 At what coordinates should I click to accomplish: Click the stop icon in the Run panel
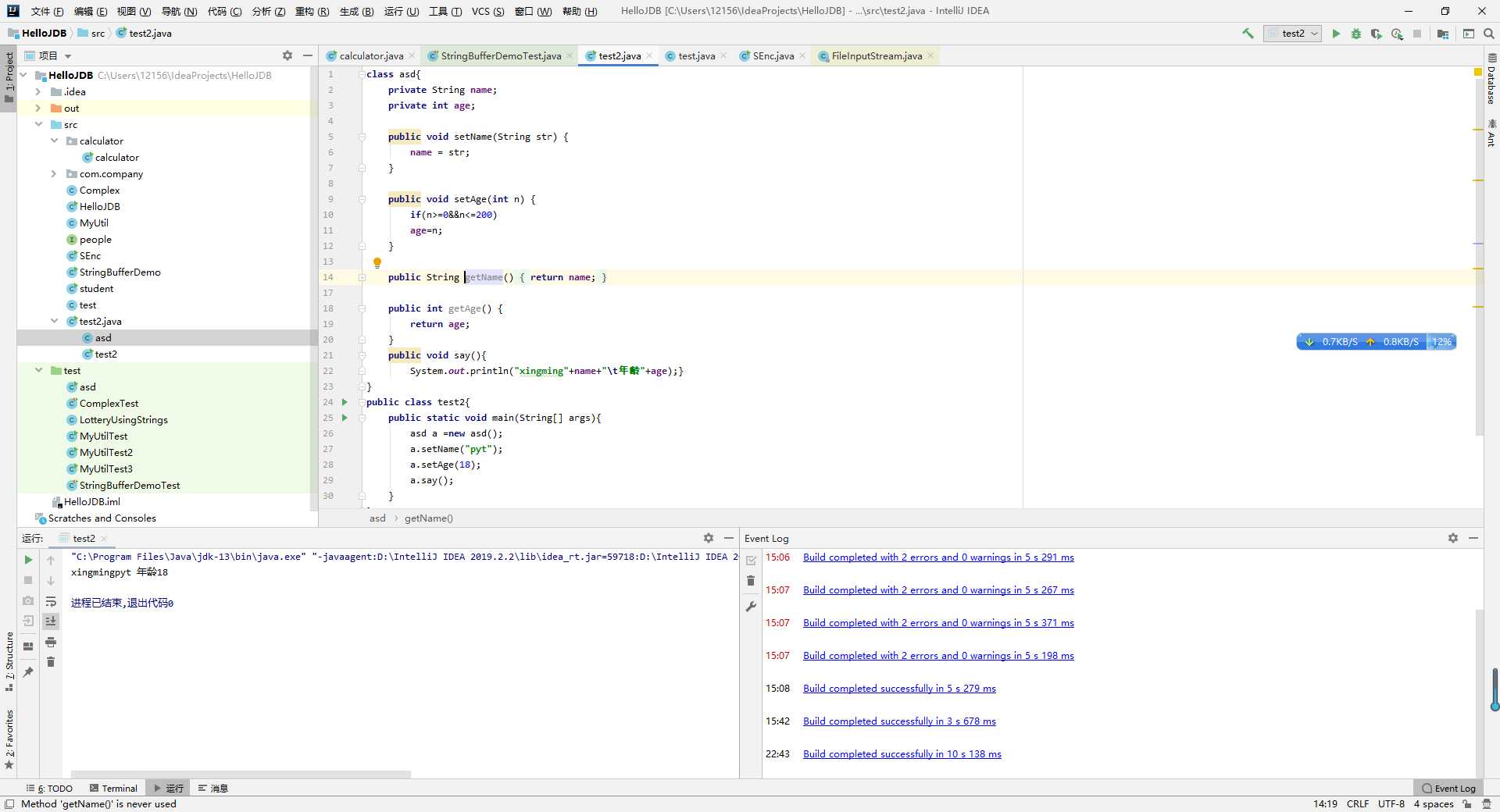[x=28, y=580]
